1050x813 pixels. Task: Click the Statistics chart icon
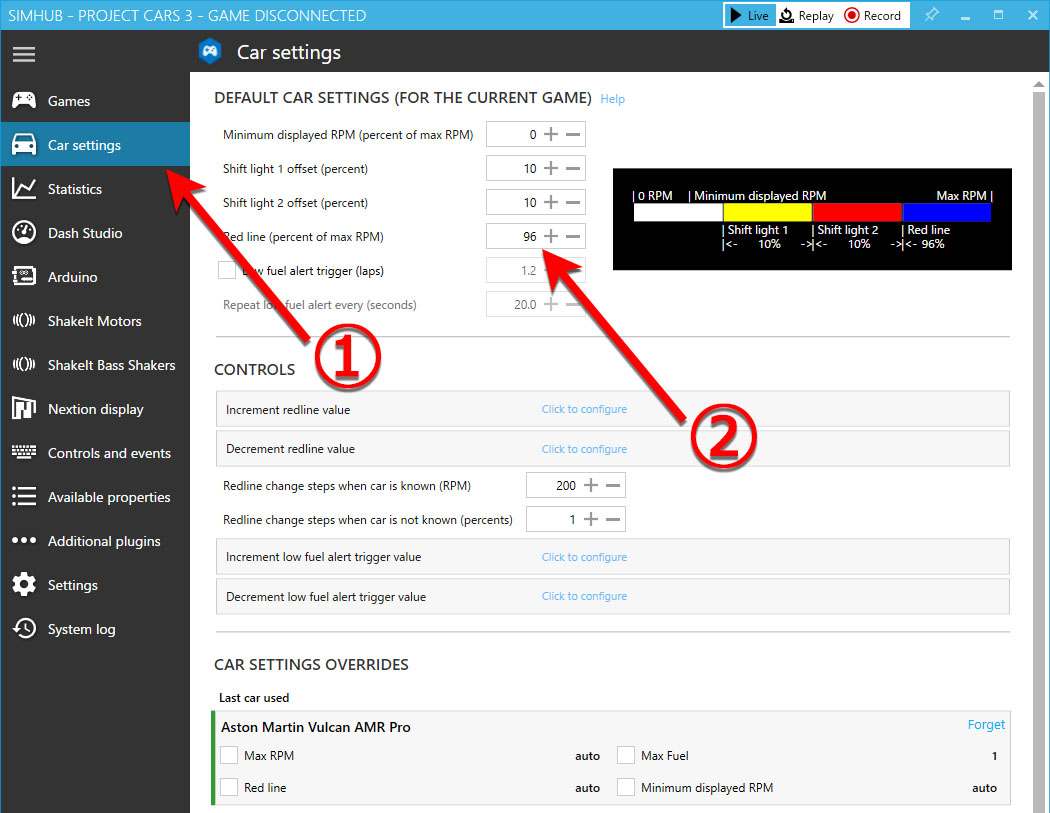click(24, 189)
